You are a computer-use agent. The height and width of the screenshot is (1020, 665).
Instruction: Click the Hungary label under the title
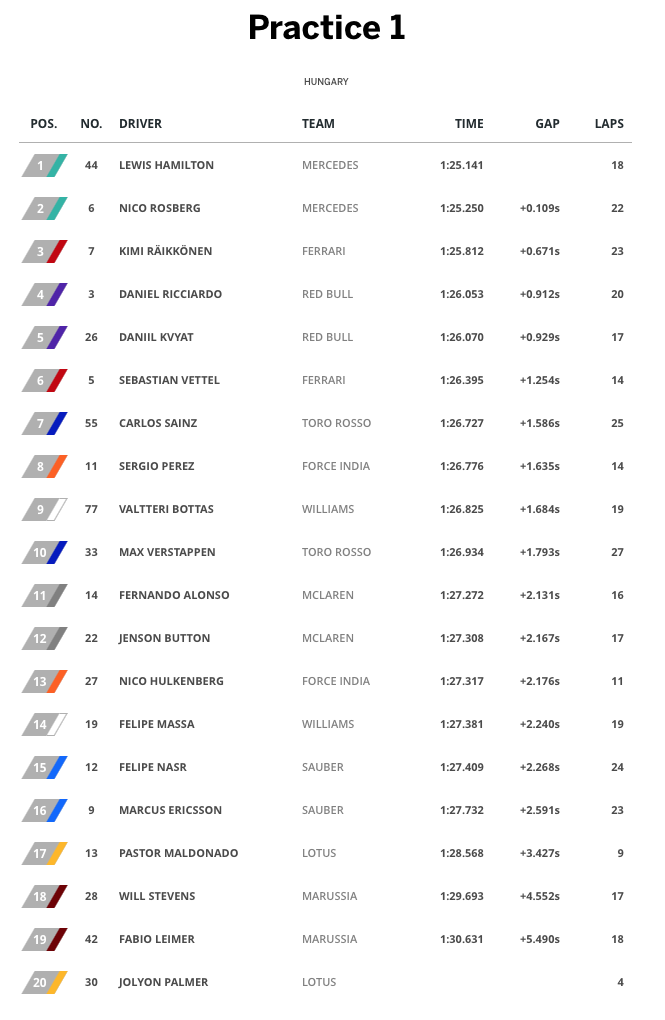click(x=326, y=82)
